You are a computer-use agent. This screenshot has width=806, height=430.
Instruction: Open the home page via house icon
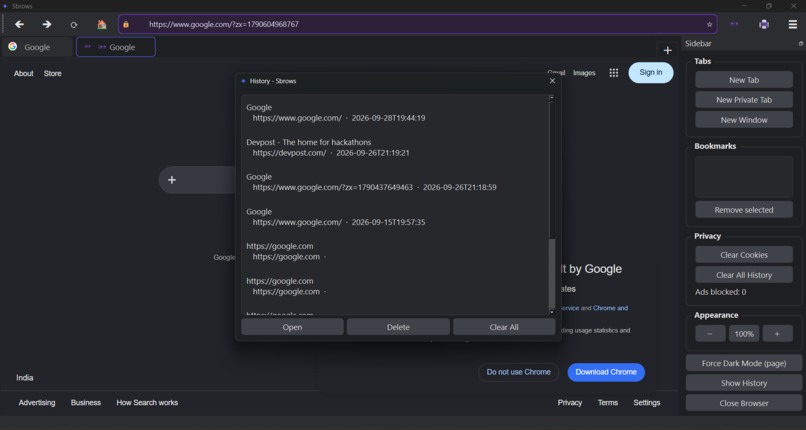point(102,24)
